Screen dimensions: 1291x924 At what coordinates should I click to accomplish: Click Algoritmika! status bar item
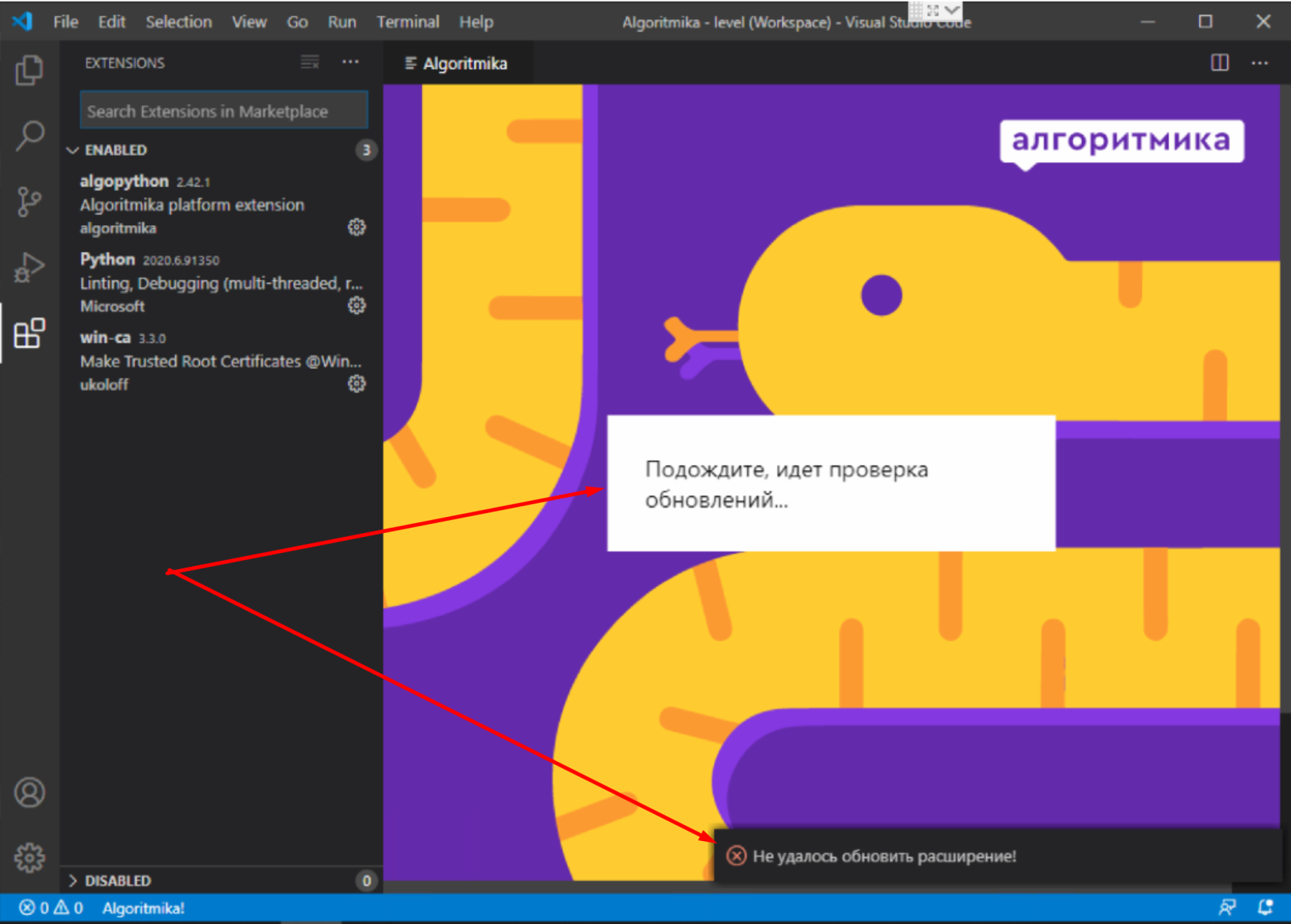(x=144, y=908)
